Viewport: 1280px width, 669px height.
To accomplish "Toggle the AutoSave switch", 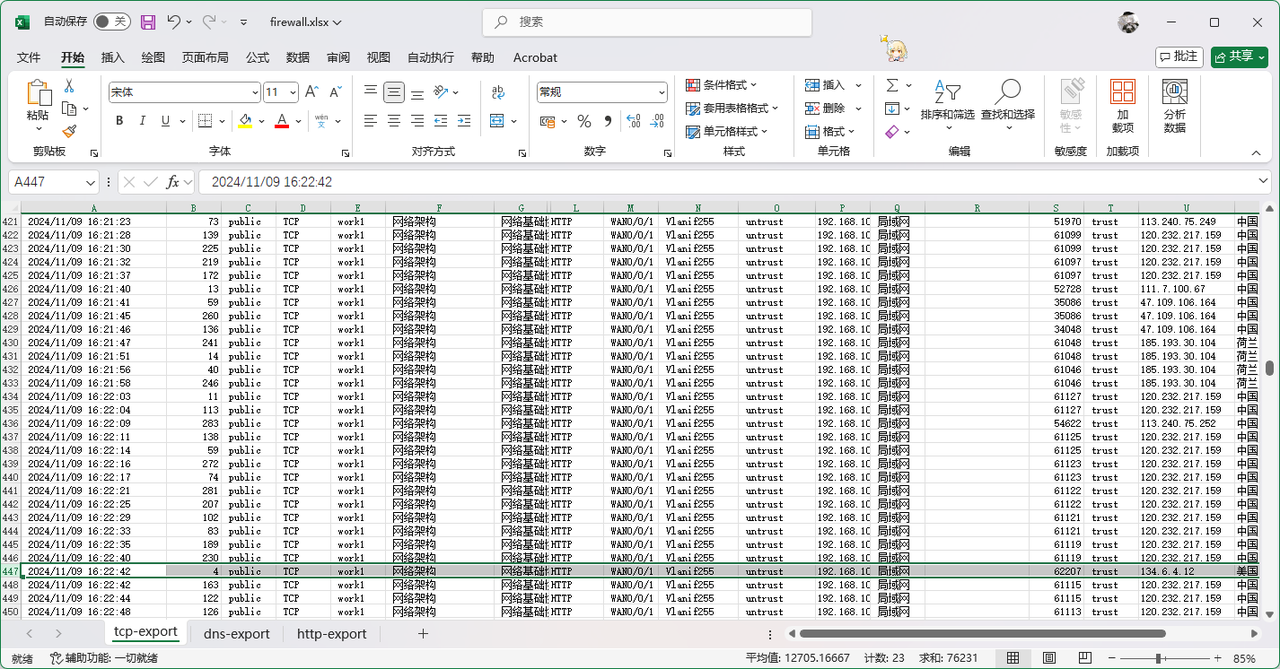I will [x=112, y=22].
